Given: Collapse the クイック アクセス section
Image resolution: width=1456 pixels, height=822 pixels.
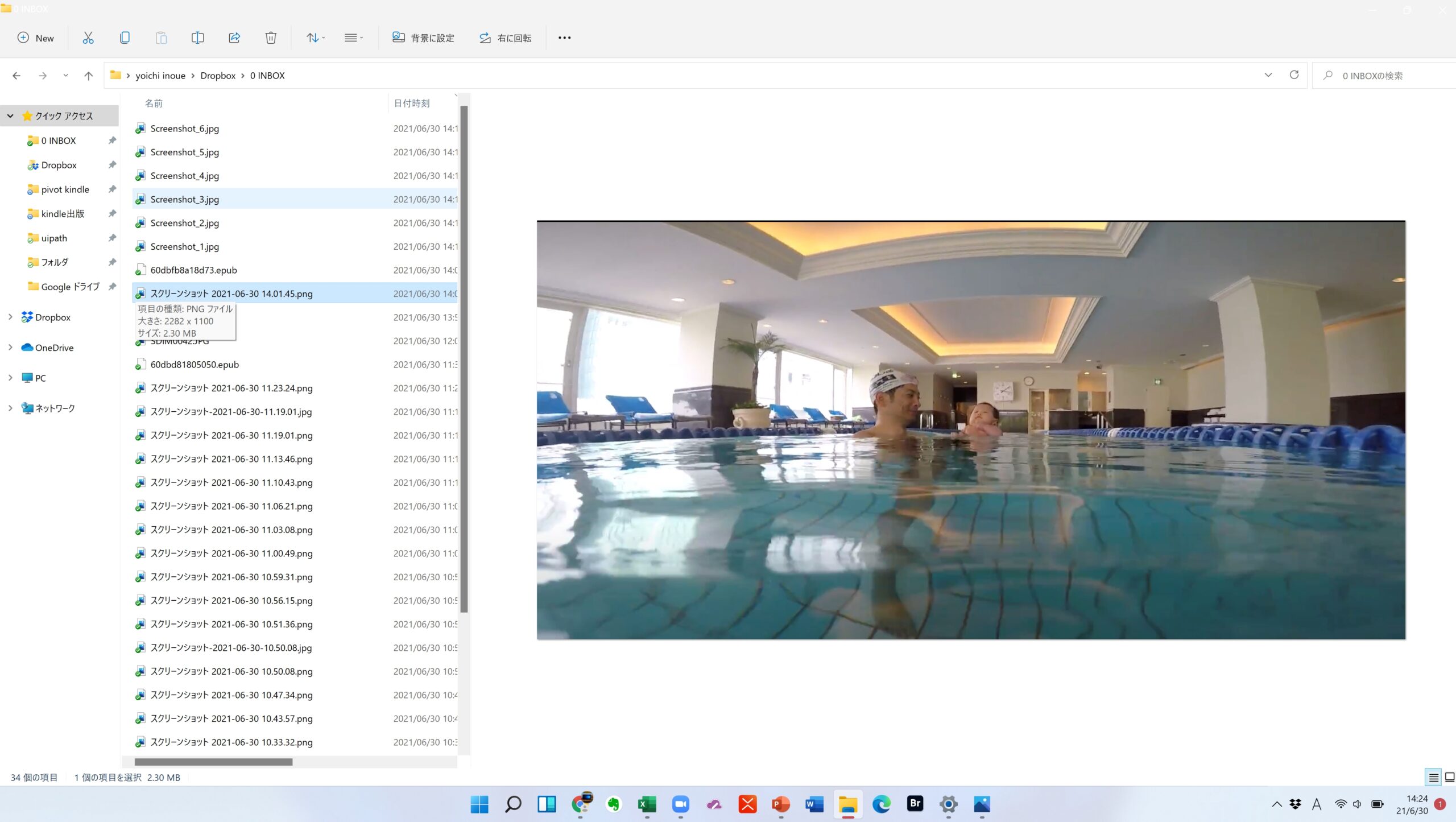Looking at the screenshot, I should (x=10, y=116).
